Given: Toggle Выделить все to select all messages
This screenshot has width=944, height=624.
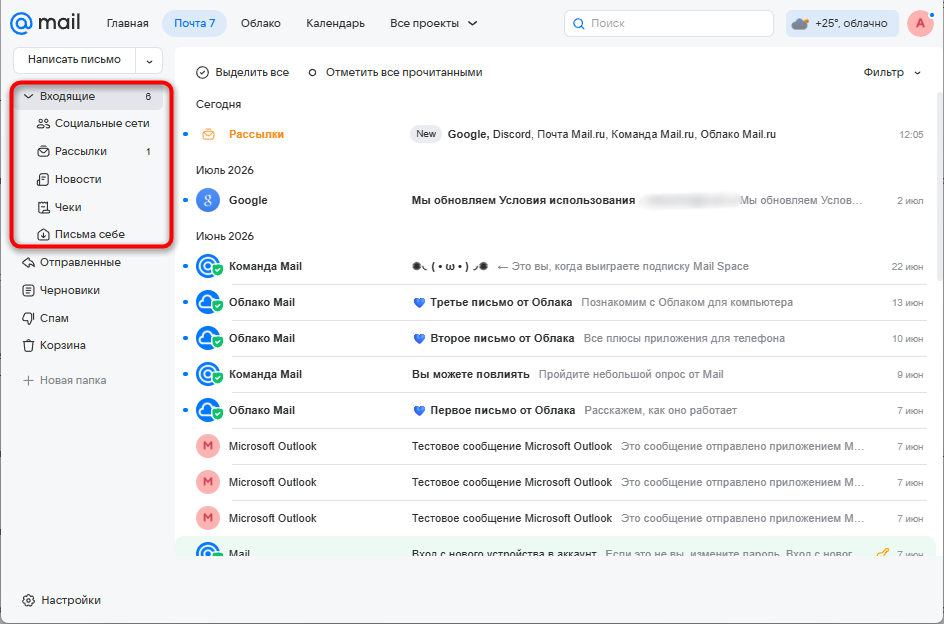Looking at the screenshot, I should pos(243,72).
